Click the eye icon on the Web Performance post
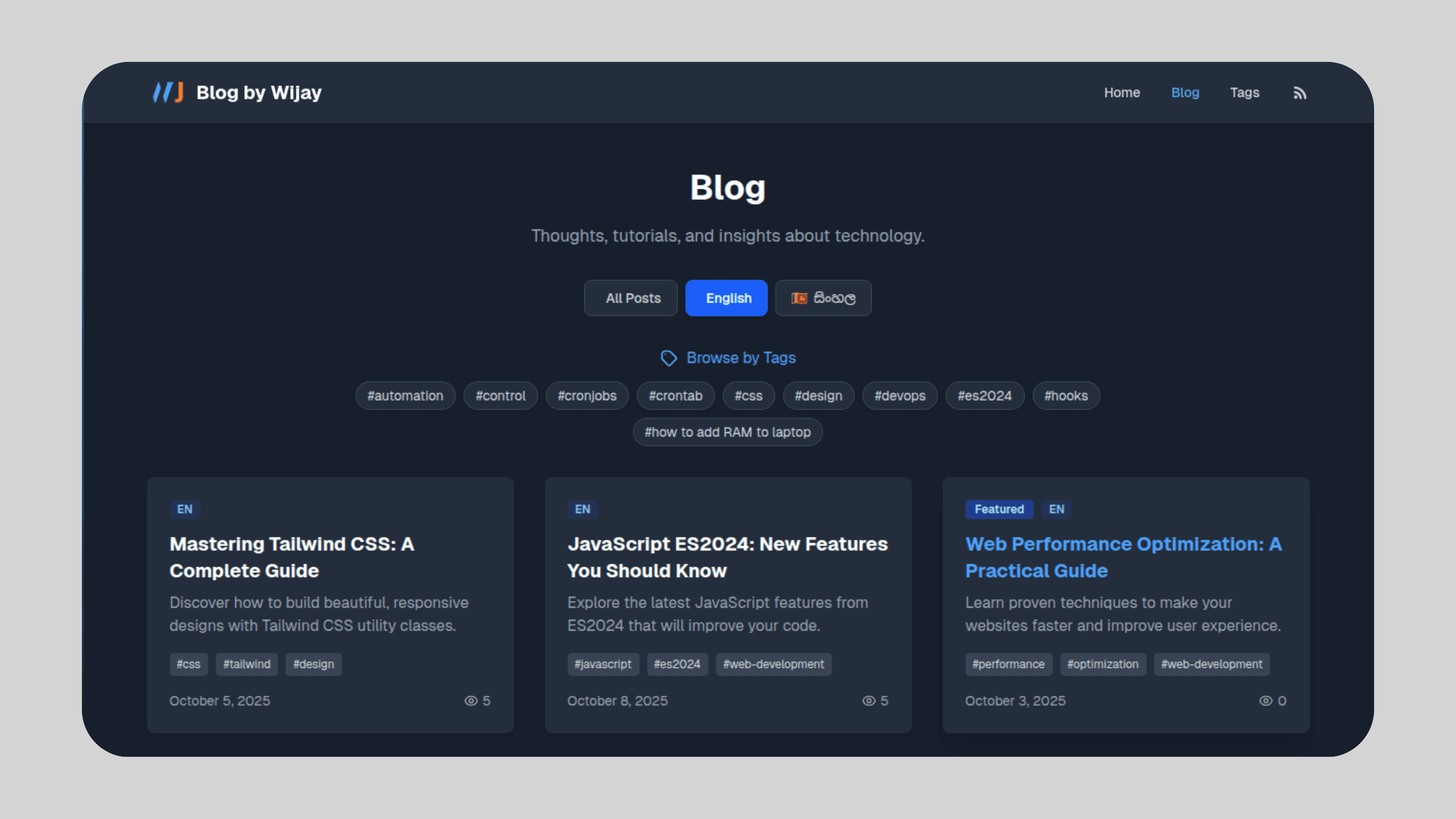 point(1264,701)
